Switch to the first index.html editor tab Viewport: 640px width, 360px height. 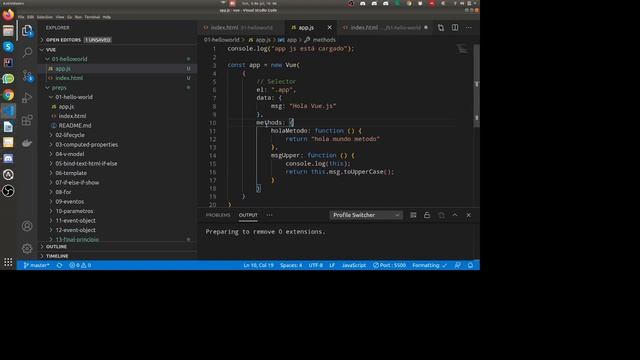click(x=241, y=27)
